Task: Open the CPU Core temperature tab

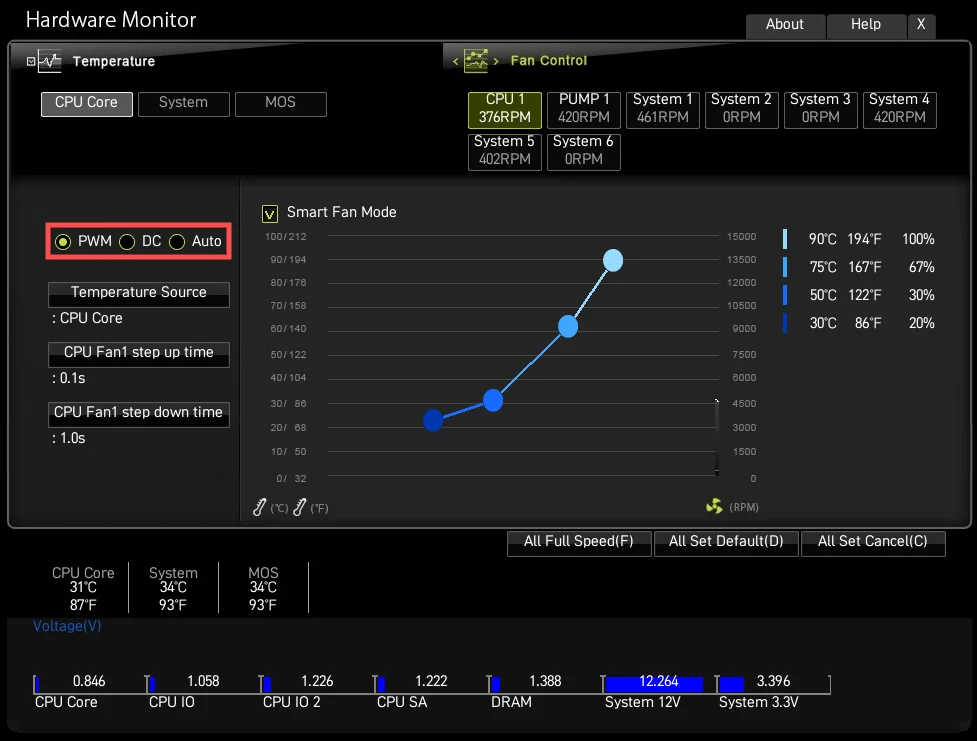Action: (x=86, y=103)
